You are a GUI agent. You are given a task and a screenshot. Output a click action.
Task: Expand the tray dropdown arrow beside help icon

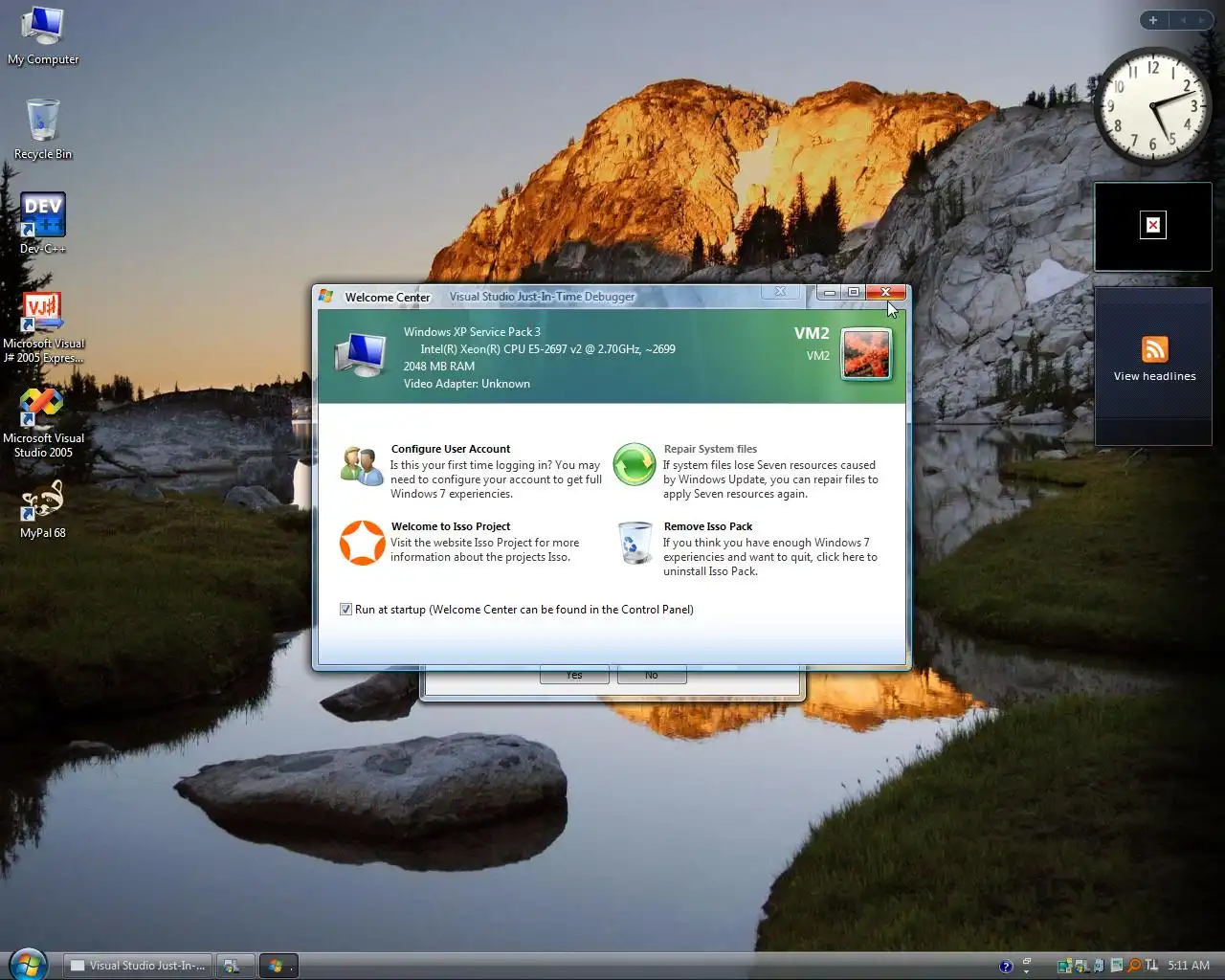(1026, 971)
